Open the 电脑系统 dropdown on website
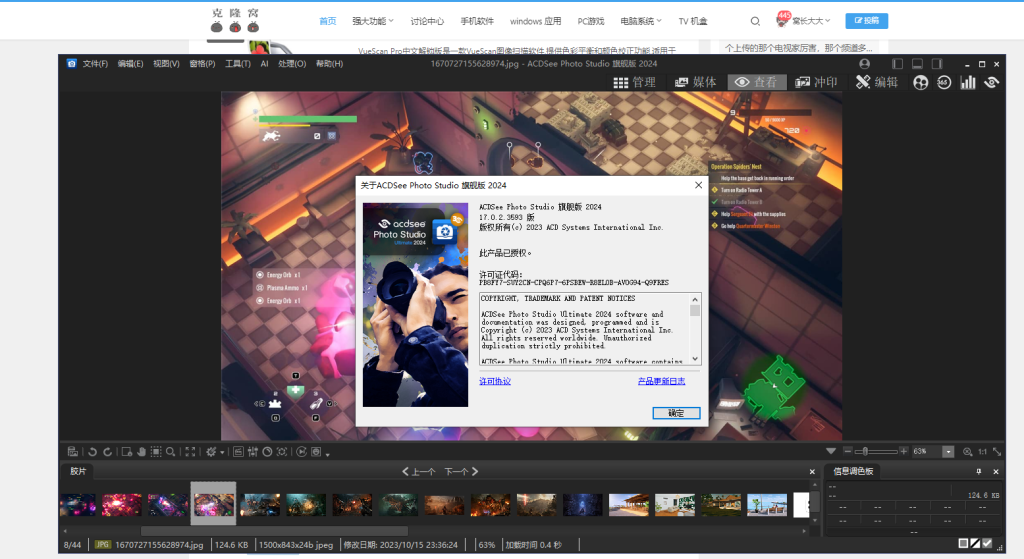 click(641, 21)
